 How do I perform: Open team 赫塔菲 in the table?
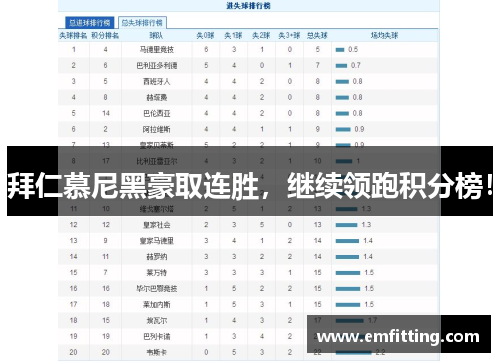tap(156, 98)
